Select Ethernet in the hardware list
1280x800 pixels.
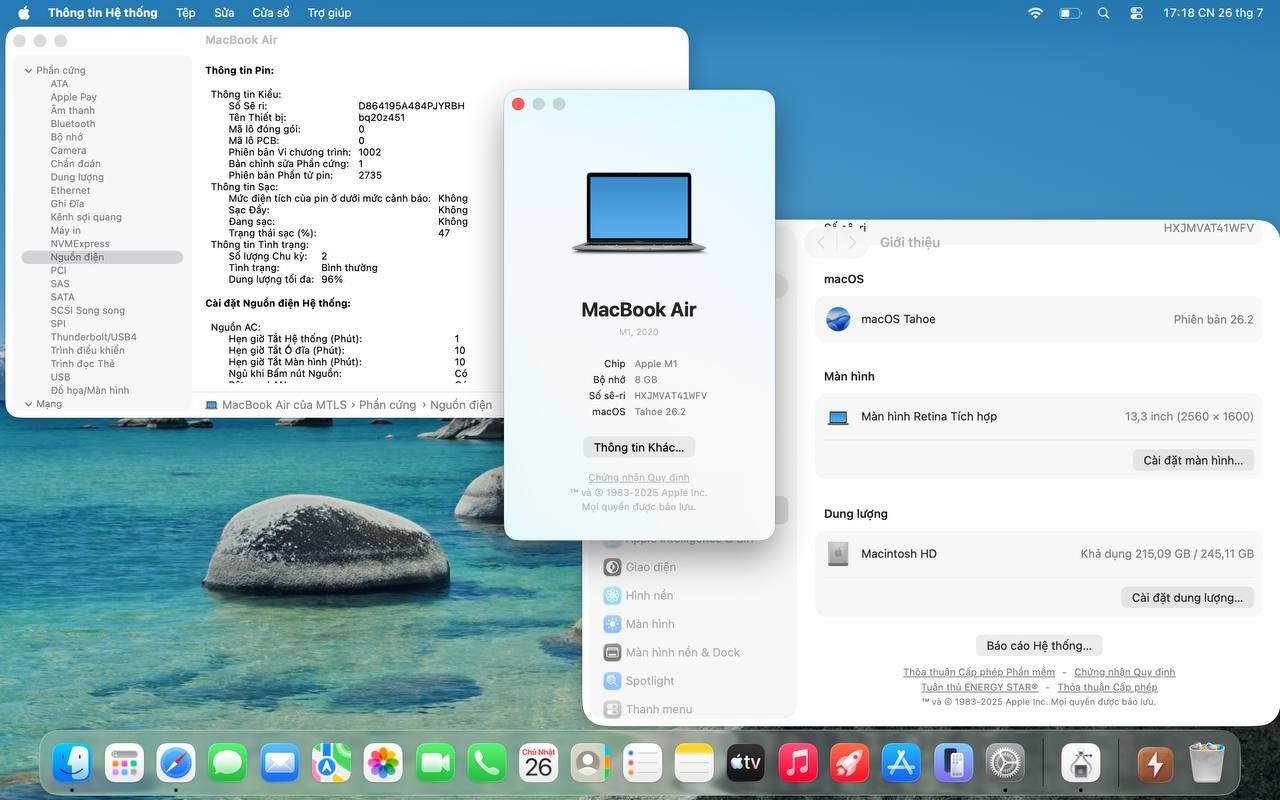click(x=71, y=190)
